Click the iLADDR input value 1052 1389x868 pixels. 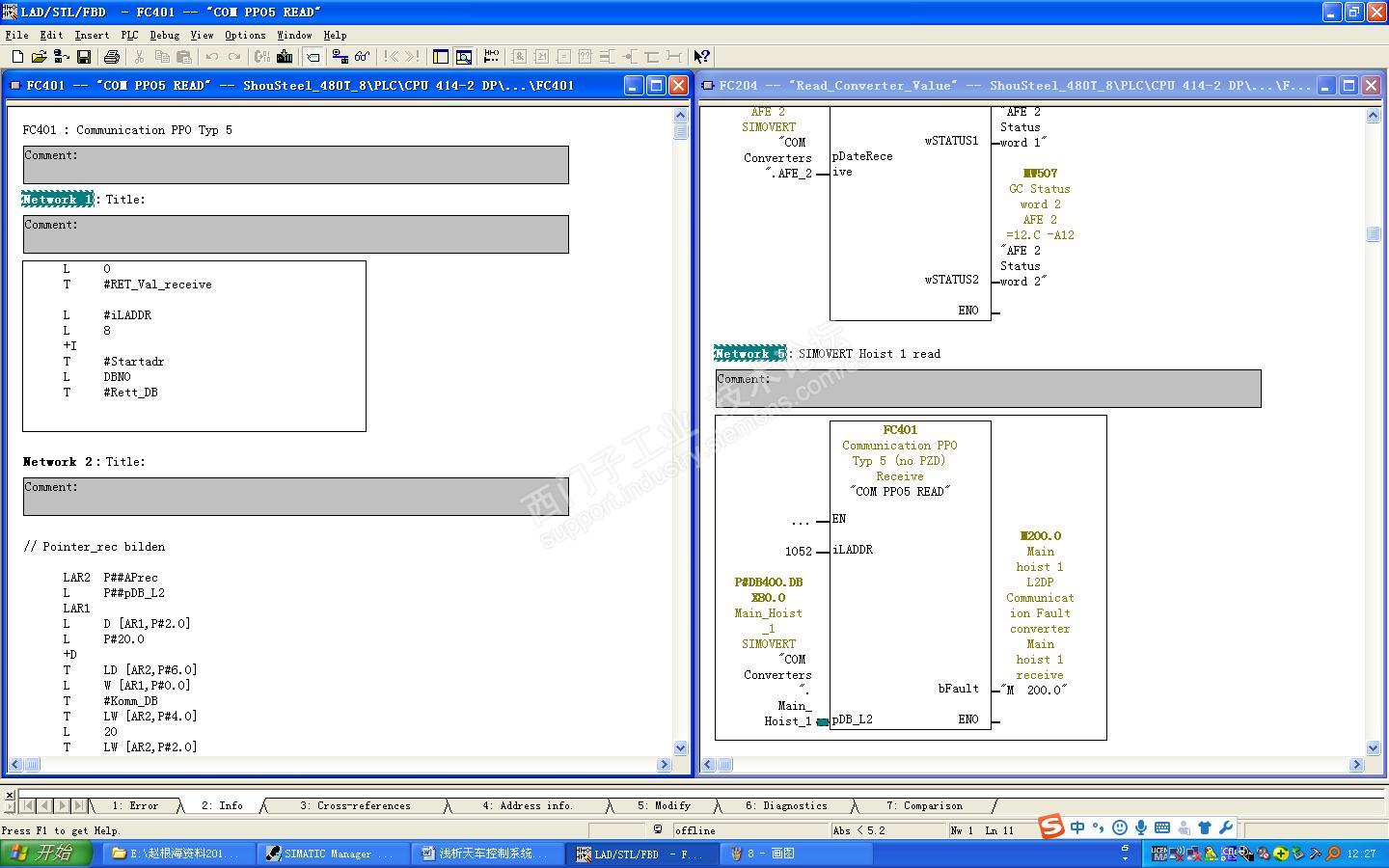coord(799,551)
